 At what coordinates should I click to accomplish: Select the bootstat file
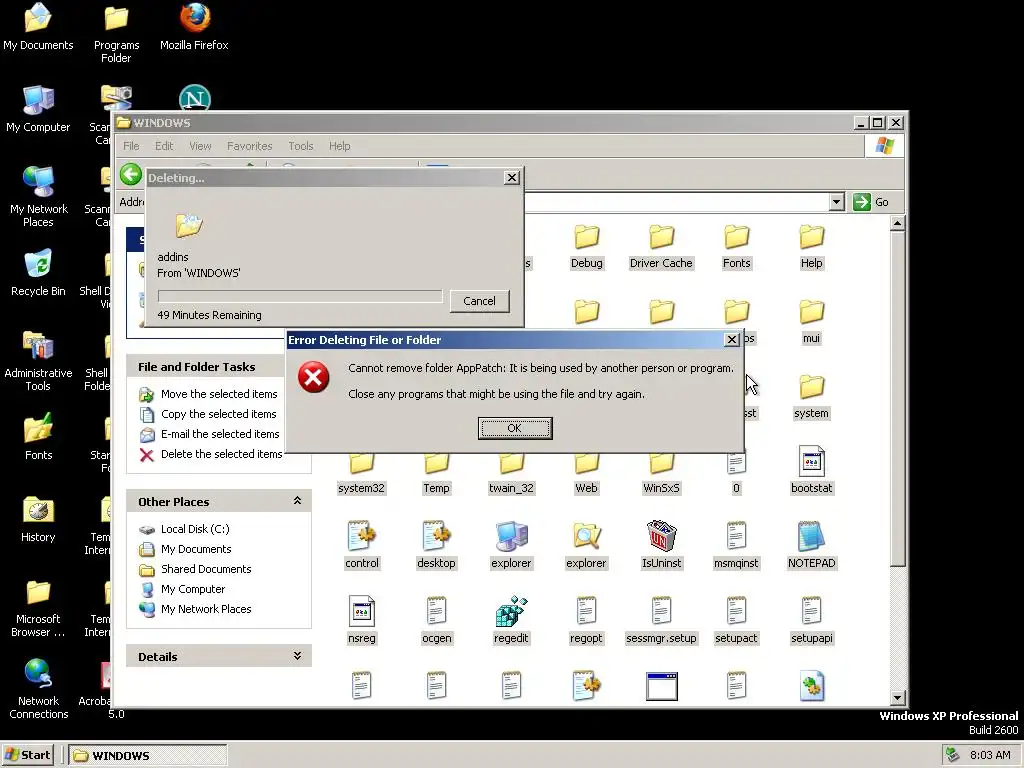[x=811, y=470]
